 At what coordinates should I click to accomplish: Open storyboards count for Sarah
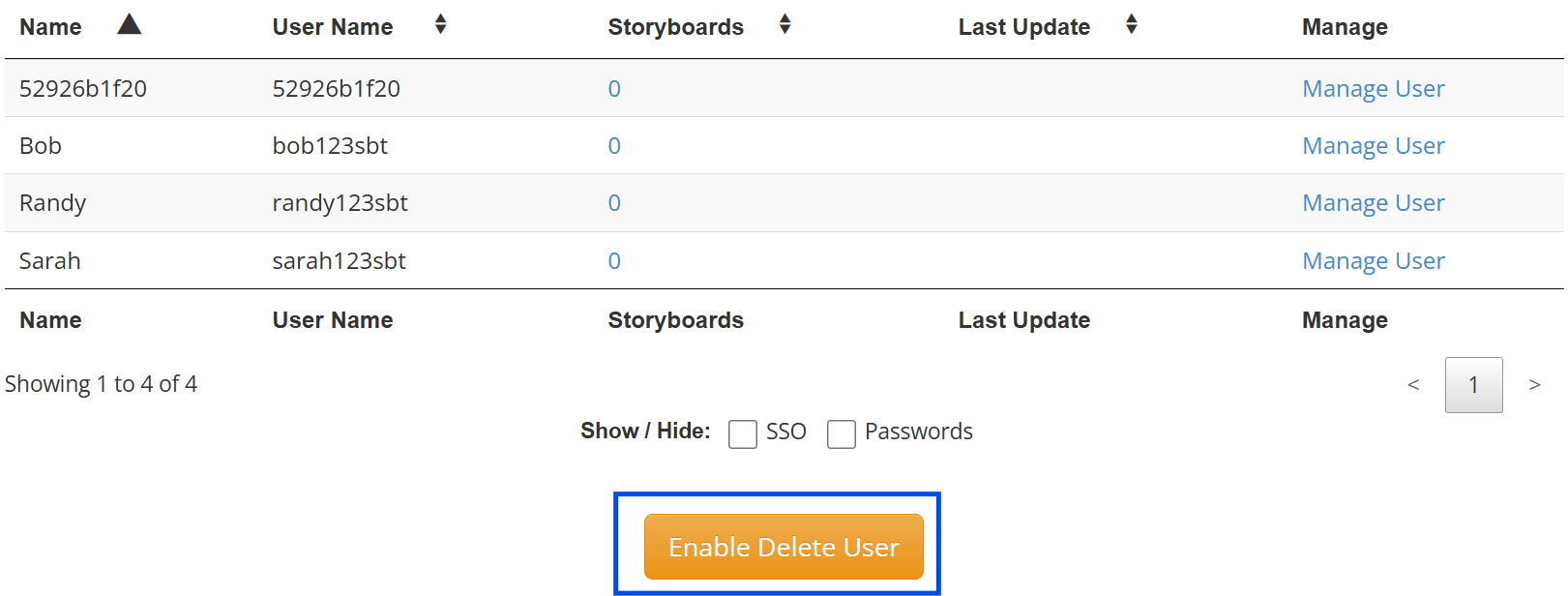coord(614,261)
